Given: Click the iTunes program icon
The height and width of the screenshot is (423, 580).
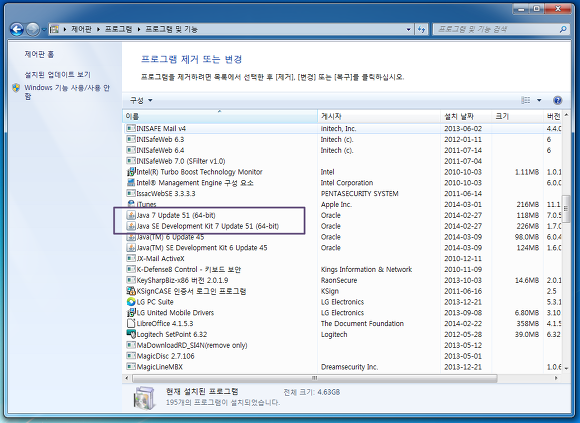Looking at the screenshot, I should [x=131, y=204].
